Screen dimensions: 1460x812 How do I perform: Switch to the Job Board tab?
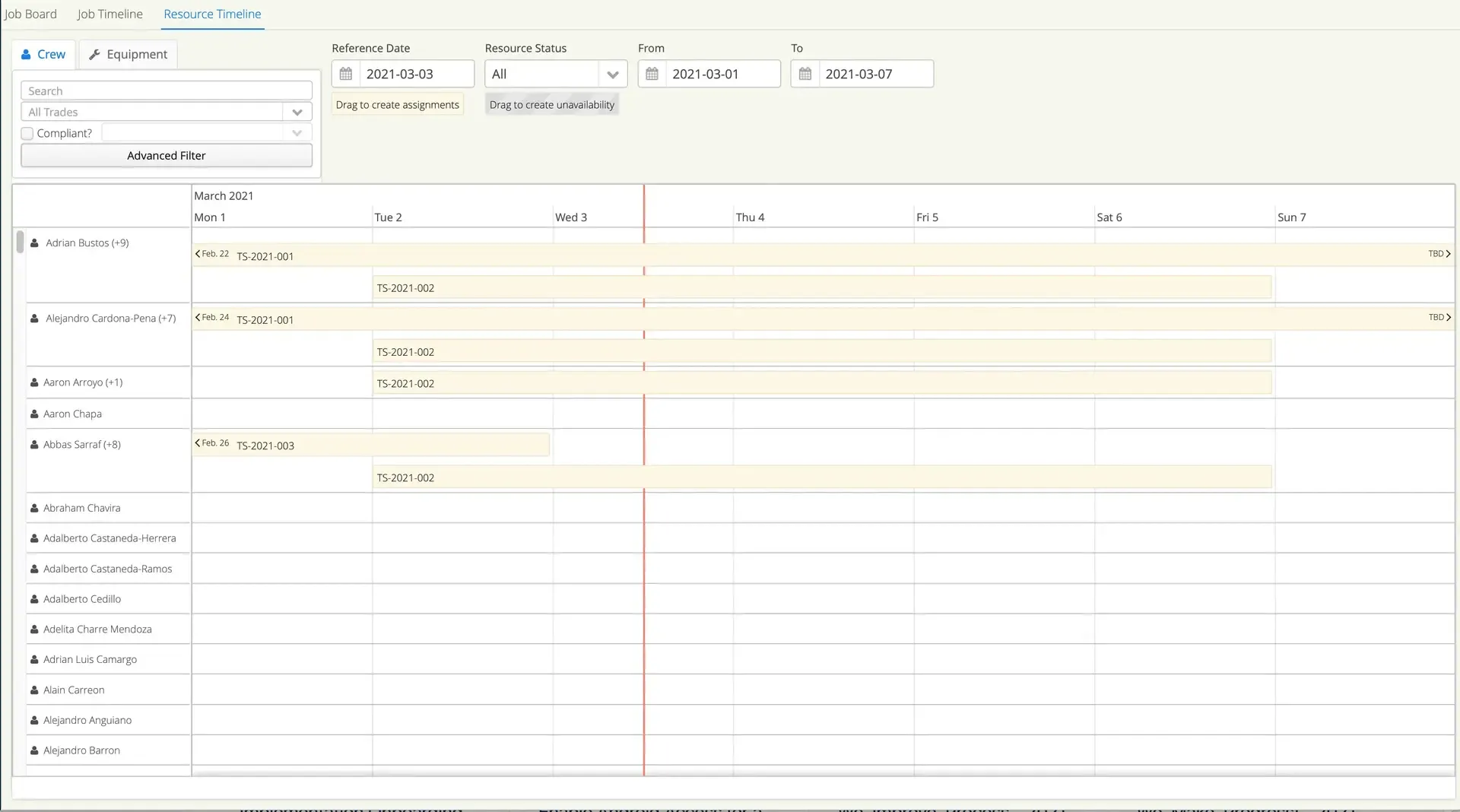pos(30,14)
